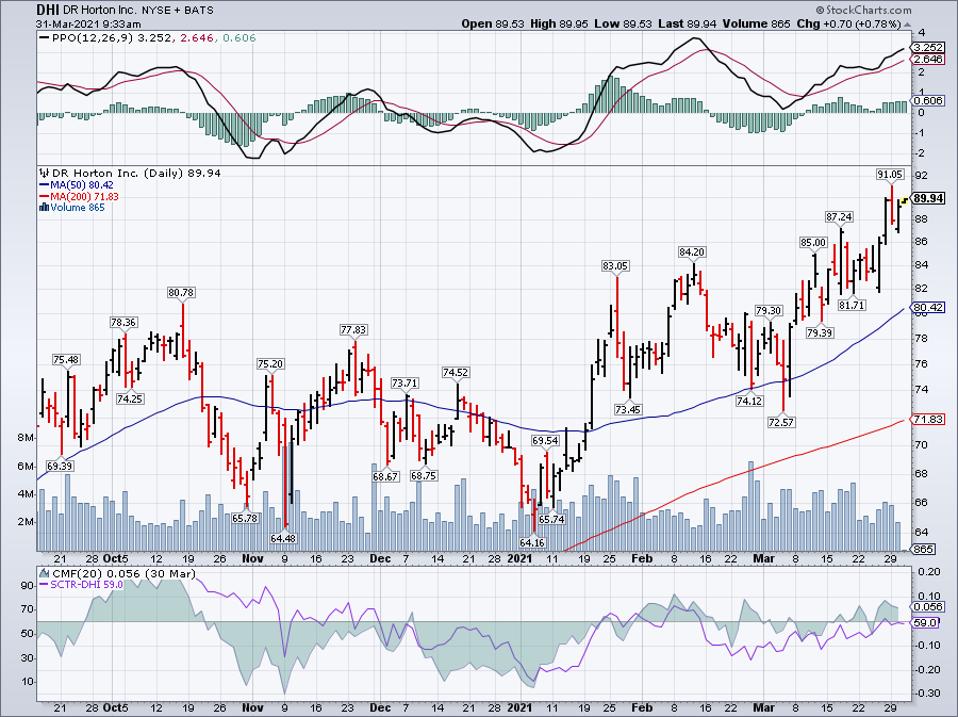Click the 59.0 SCTR value tag
Viewport: 958px width, 717px height.
[925, 623]
